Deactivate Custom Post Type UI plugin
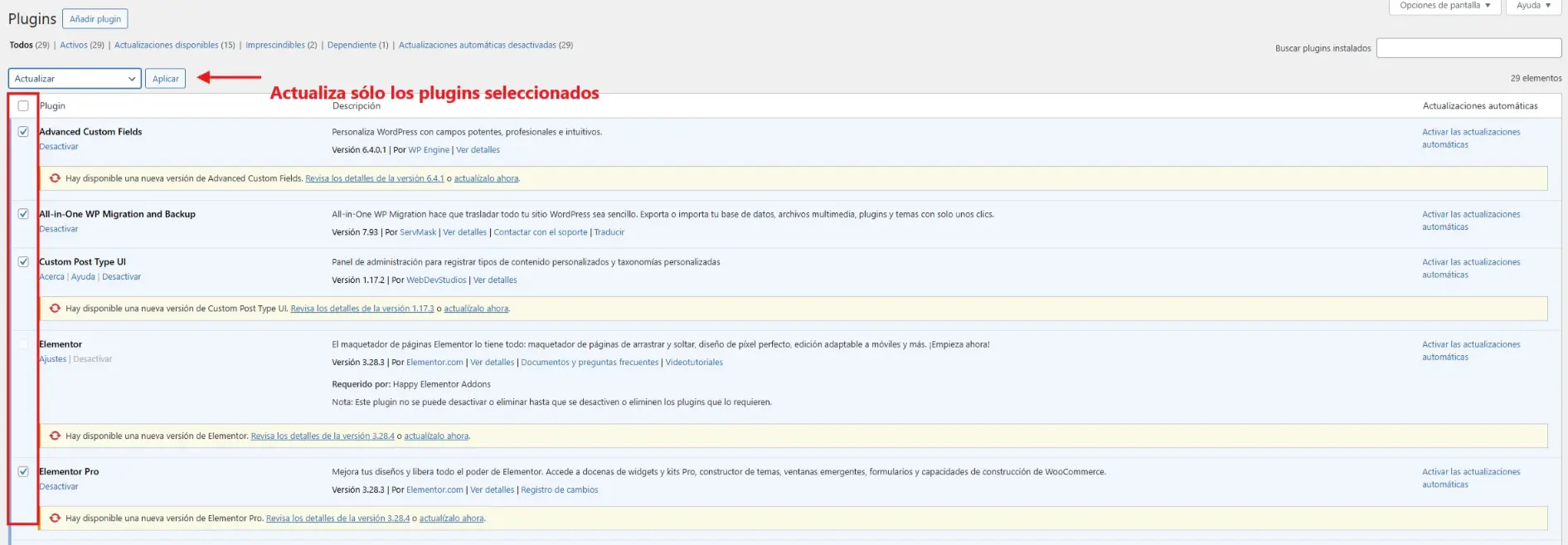The width and height of the screenshot is (1568, 545). [121, 277]
